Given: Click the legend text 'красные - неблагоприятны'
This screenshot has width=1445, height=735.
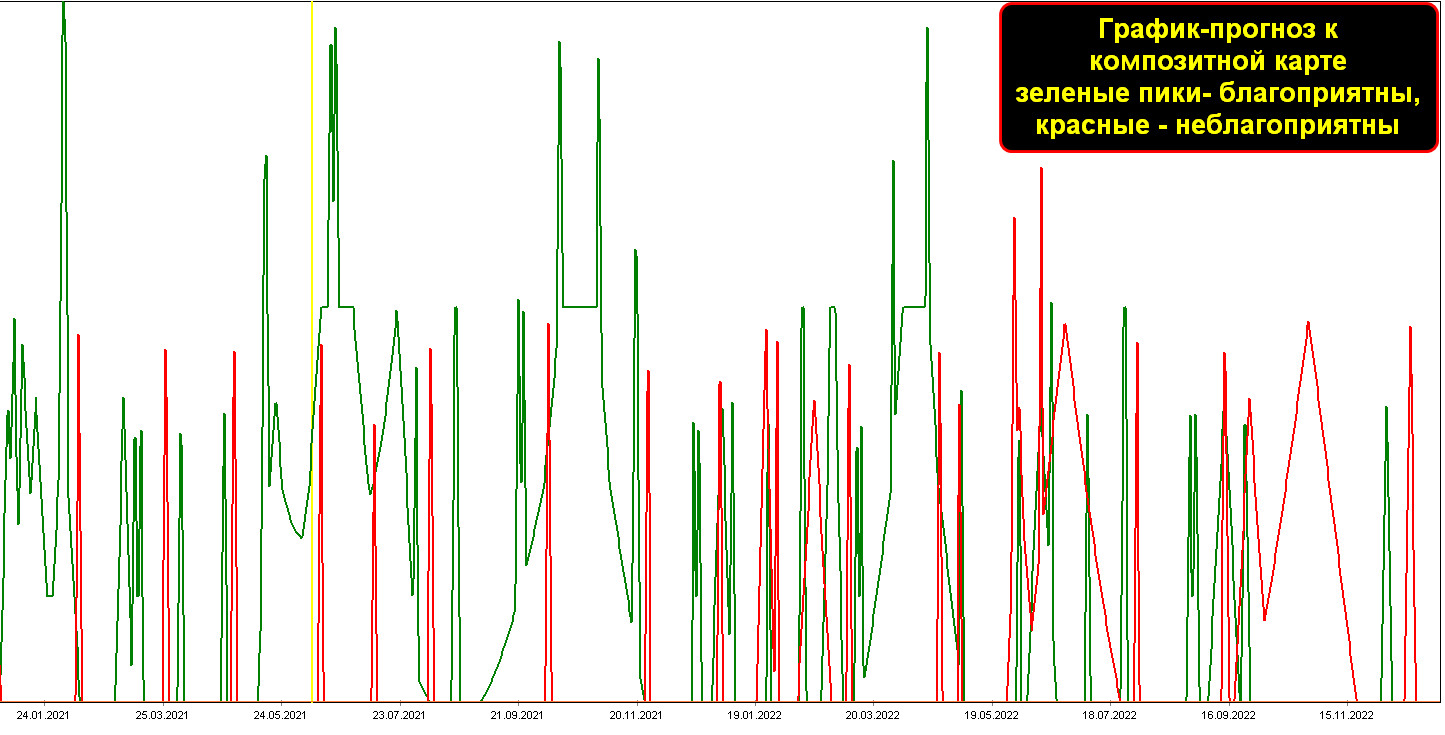Looking at the screenshot, I should [x=1217, y=126].
